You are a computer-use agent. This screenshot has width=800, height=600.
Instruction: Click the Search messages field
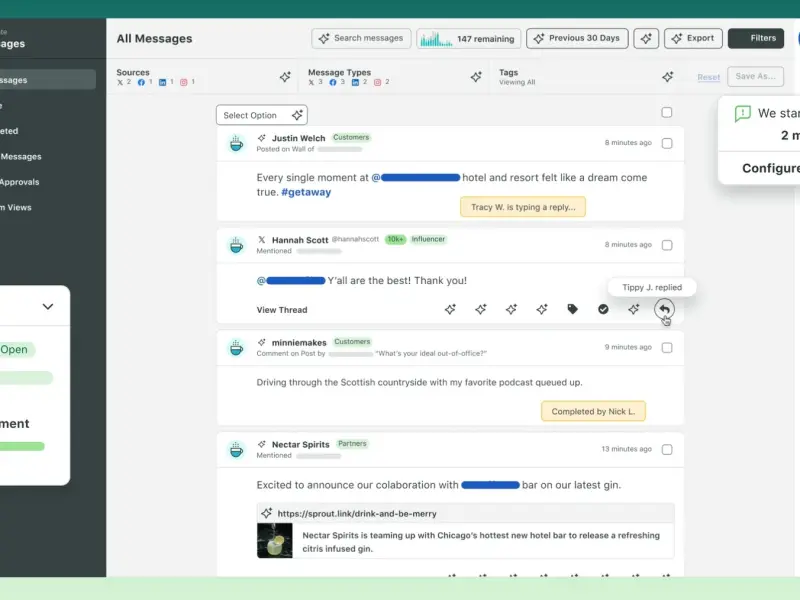(361, 38)
